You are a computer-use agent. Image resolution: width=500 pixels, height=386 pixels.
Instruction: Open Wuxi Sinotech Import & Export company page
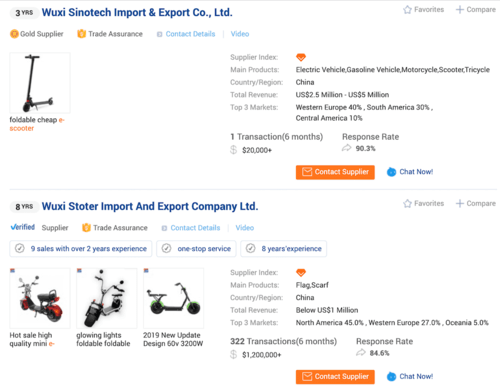pyautogui.click(x=137, y=13)
